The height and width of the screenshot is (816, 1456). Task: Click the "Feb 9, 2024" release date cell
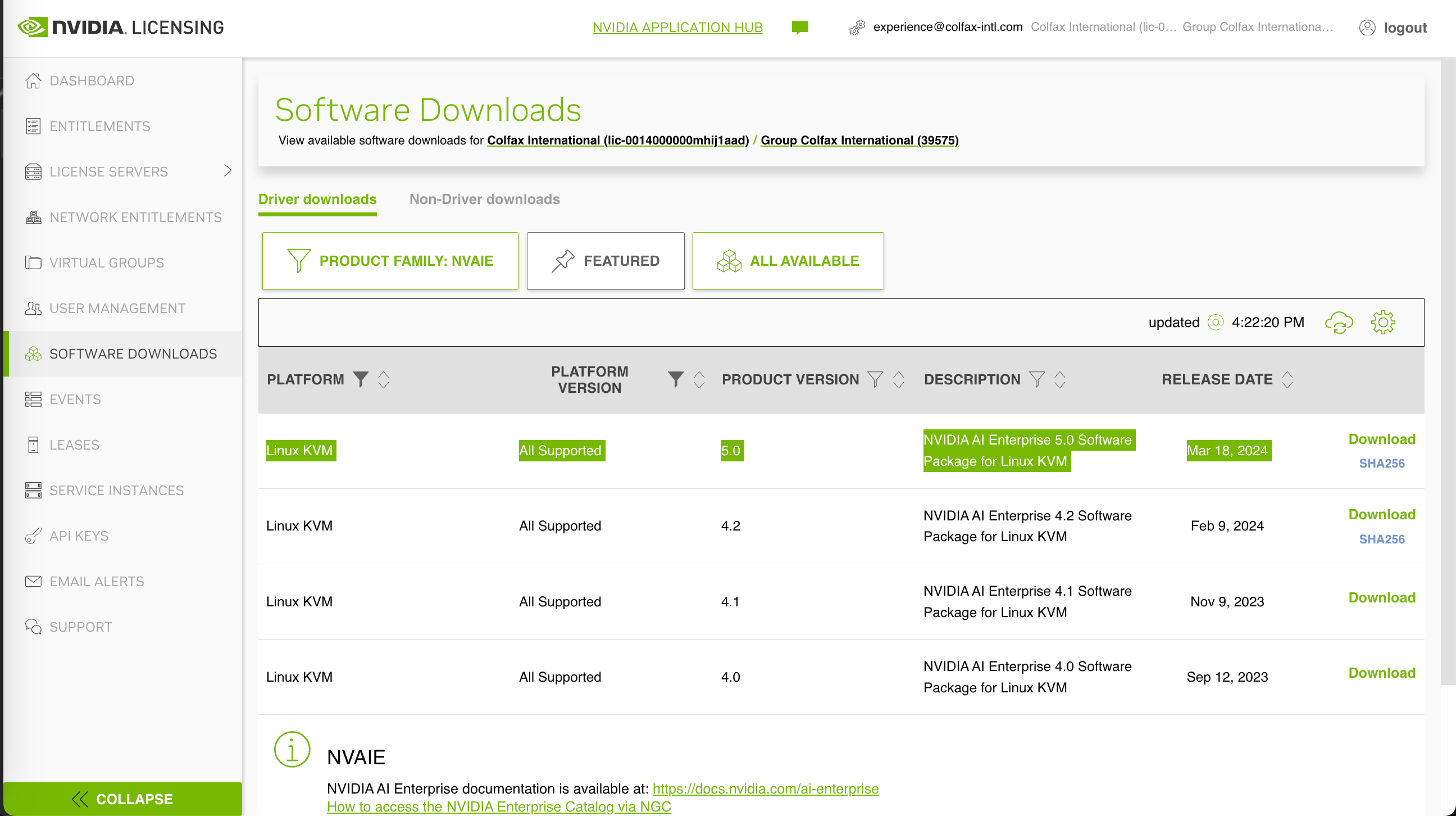[x=1226, y=526]
